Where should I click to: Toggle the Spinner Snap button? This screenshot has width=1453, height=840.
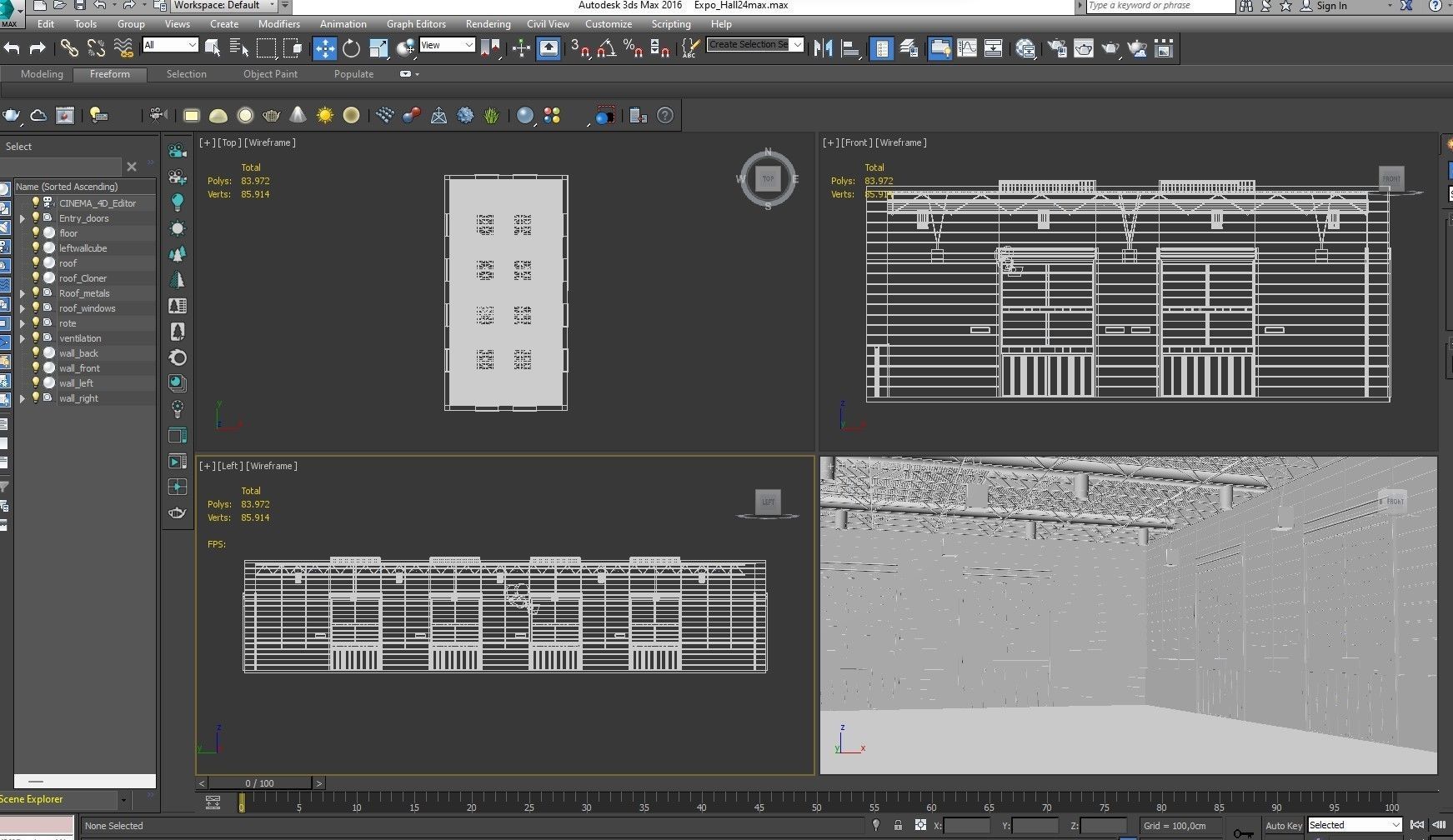click(x=659, y=48)
